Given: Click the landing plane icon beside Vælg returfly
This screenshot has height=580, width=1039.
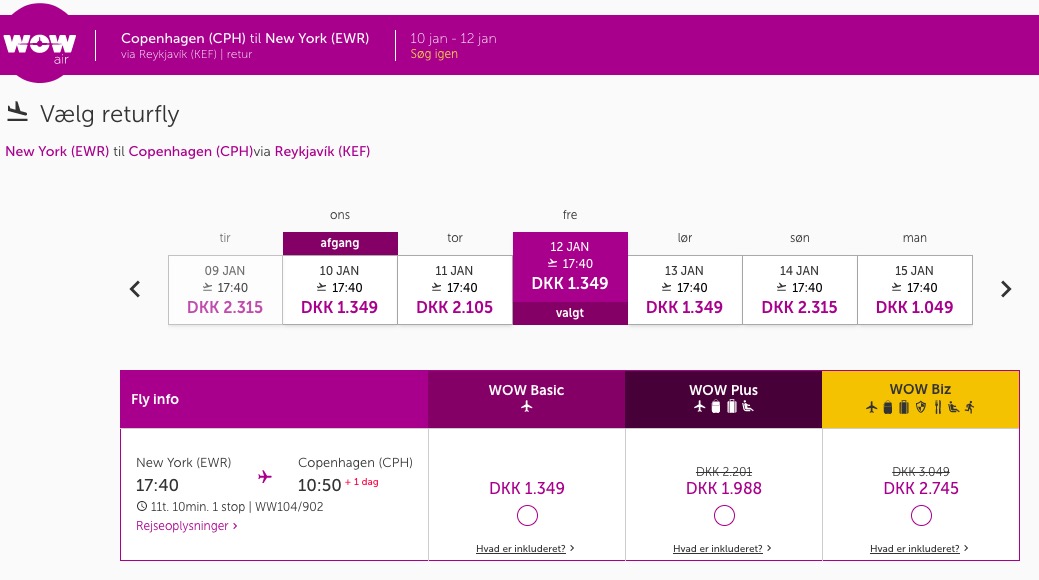Looking at the screenshot, I should (17, 112).
